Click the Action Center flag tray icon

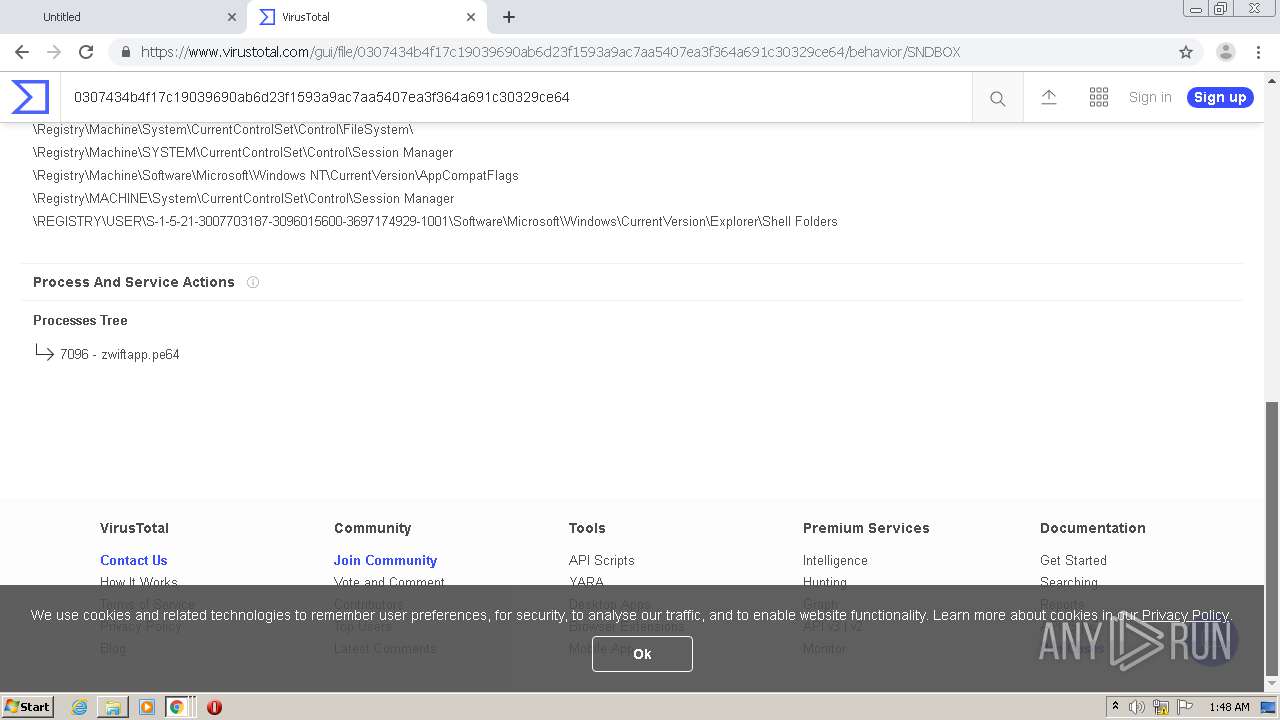1183,707
